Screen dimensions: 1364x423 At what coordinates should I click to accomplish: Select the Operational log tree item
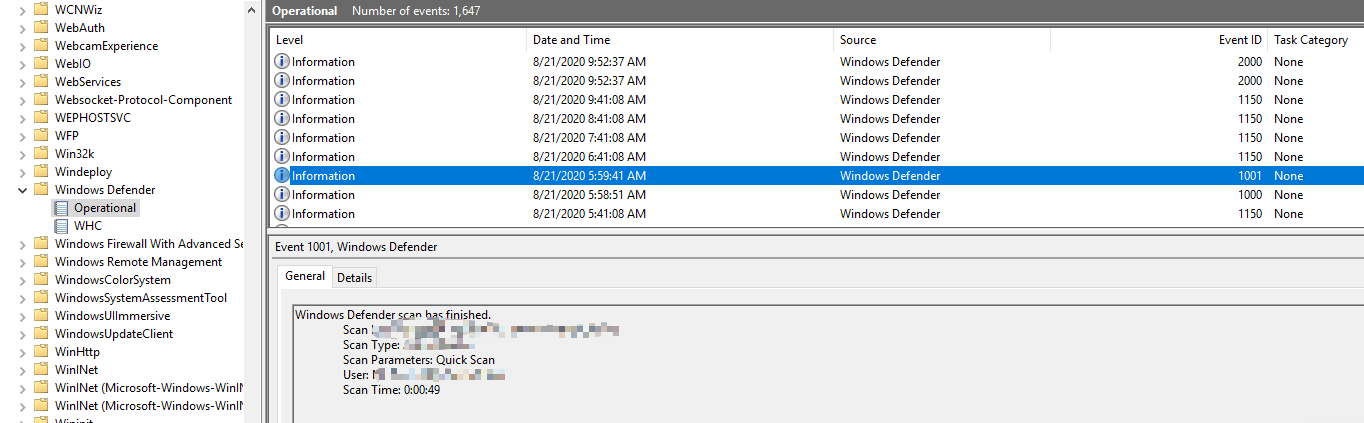click(105, 208)
